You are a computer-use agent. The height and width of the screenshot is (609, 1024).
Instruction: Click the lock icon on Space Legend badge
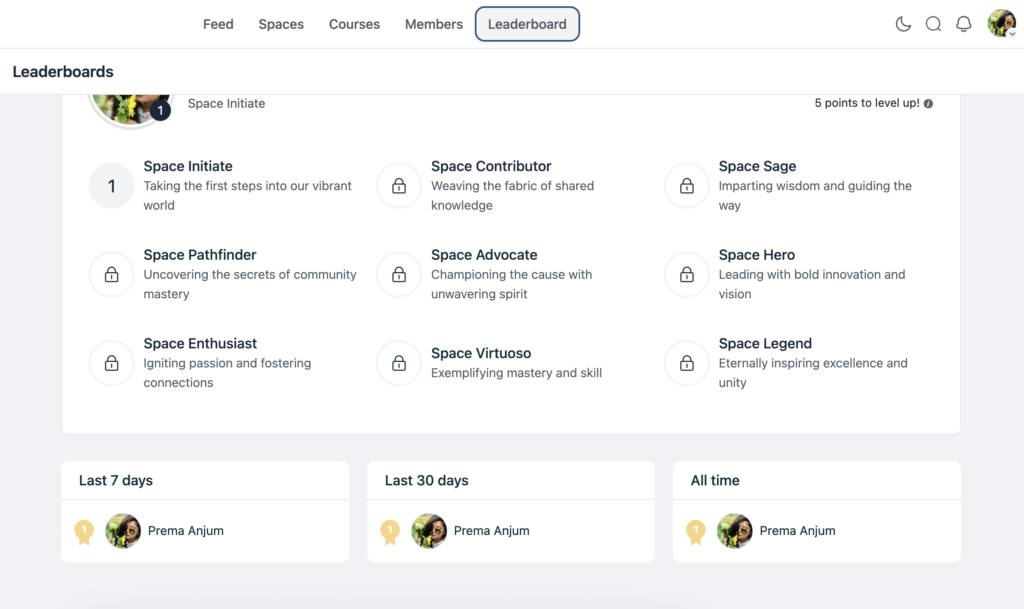coord(686,363)
